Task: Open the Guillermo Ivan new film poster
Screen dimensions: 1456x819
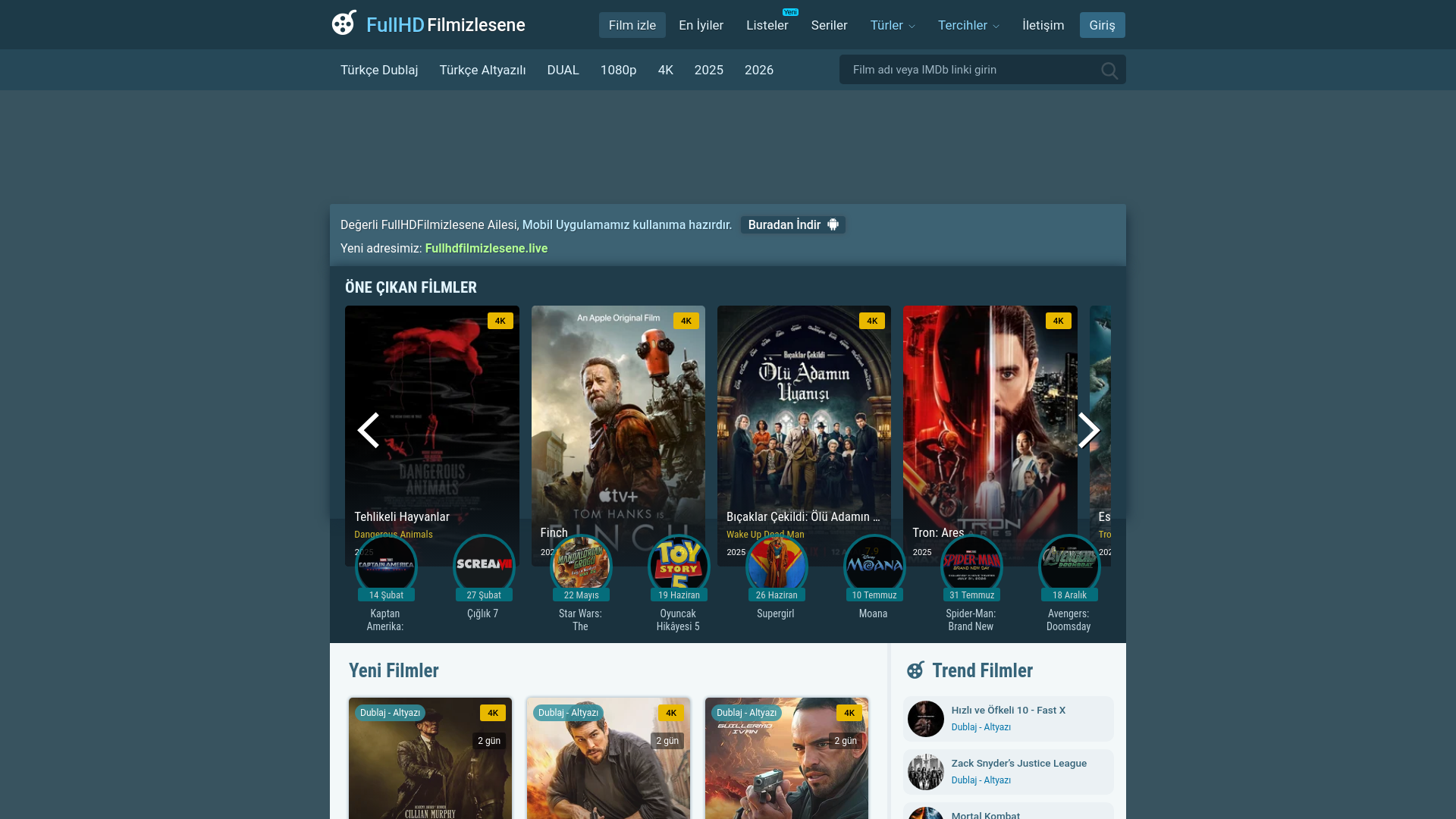Action: point(786,758)
